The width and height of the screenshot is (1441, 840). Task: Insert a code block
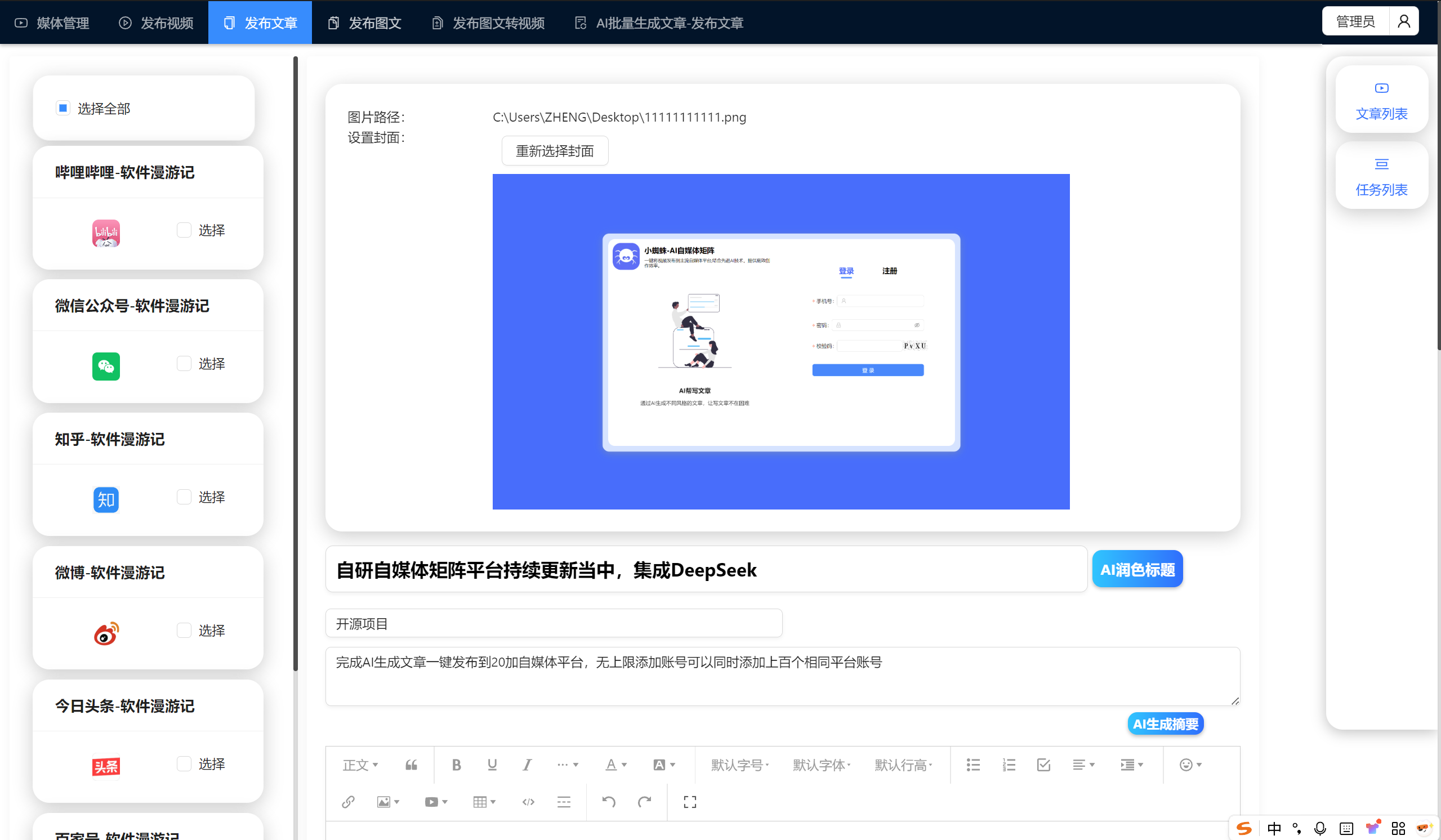528,802
